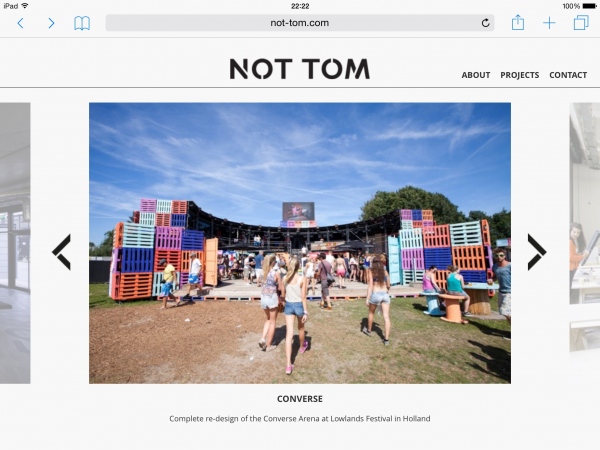Open the share sheet icon
The image size is (600, 450).
tap(518, 22)
